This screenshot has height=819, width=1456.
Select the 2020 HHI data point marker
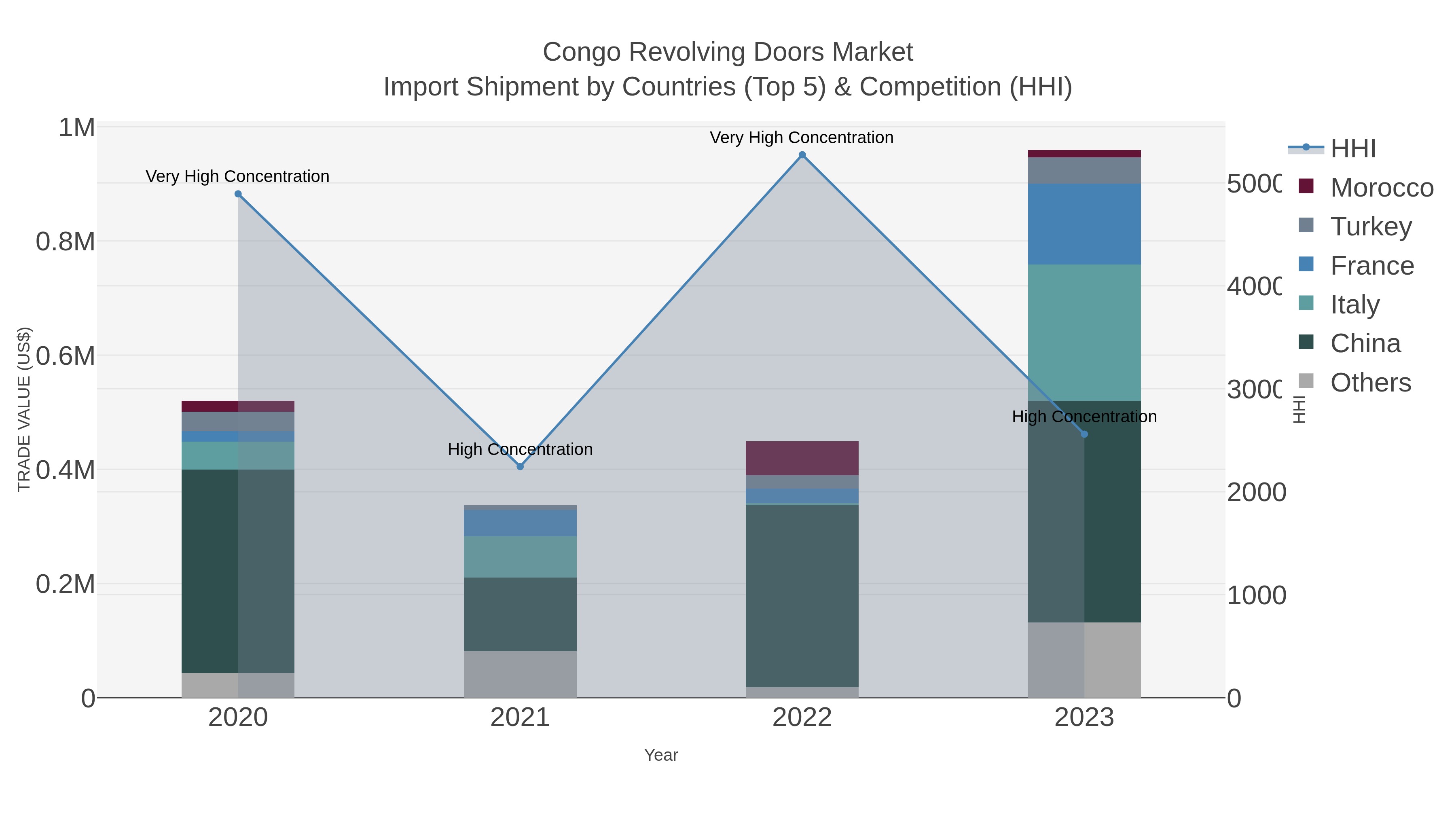[238, 194]
